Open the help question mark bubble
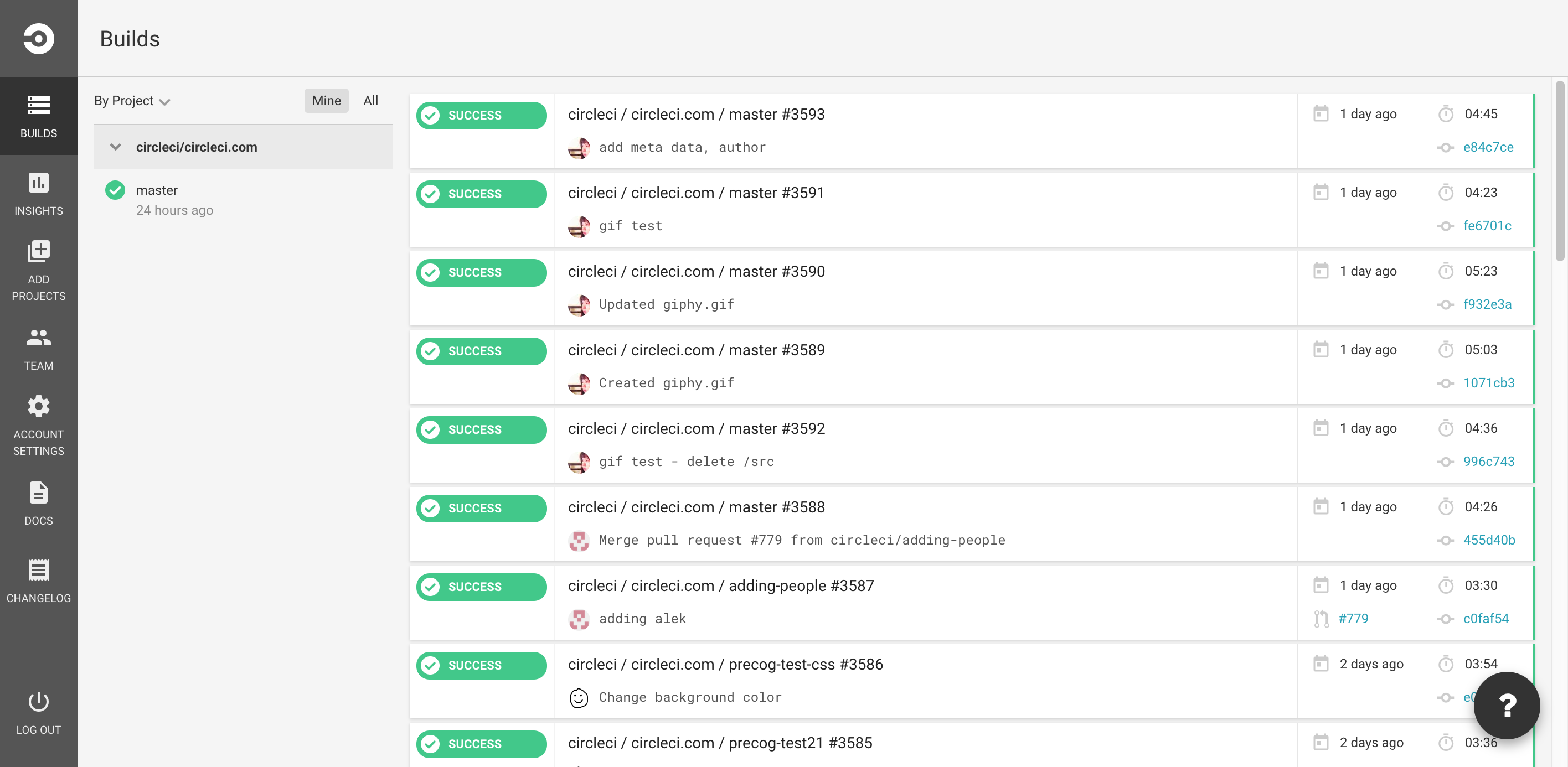The image size is (1568, 767). [1507, 705]
